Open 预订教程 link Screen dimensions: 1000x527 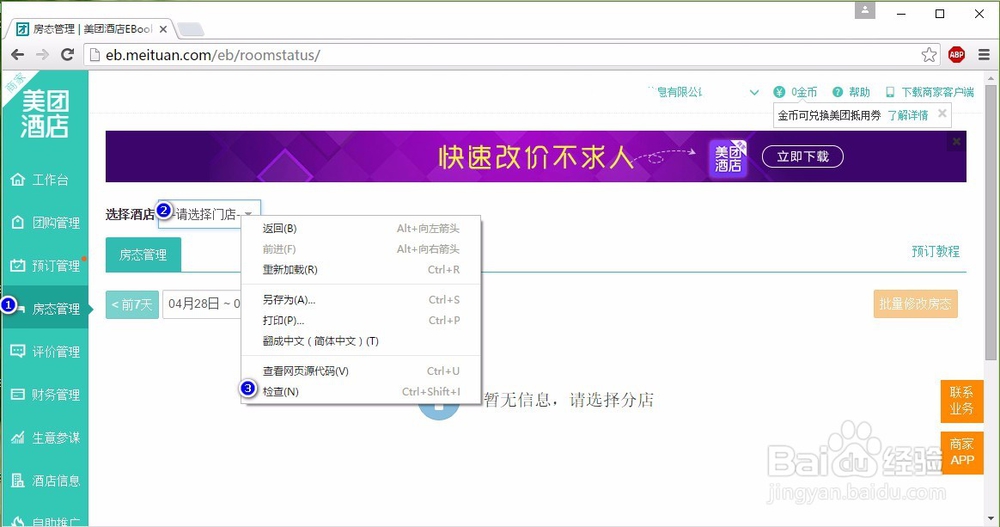(x=936, y=251)
